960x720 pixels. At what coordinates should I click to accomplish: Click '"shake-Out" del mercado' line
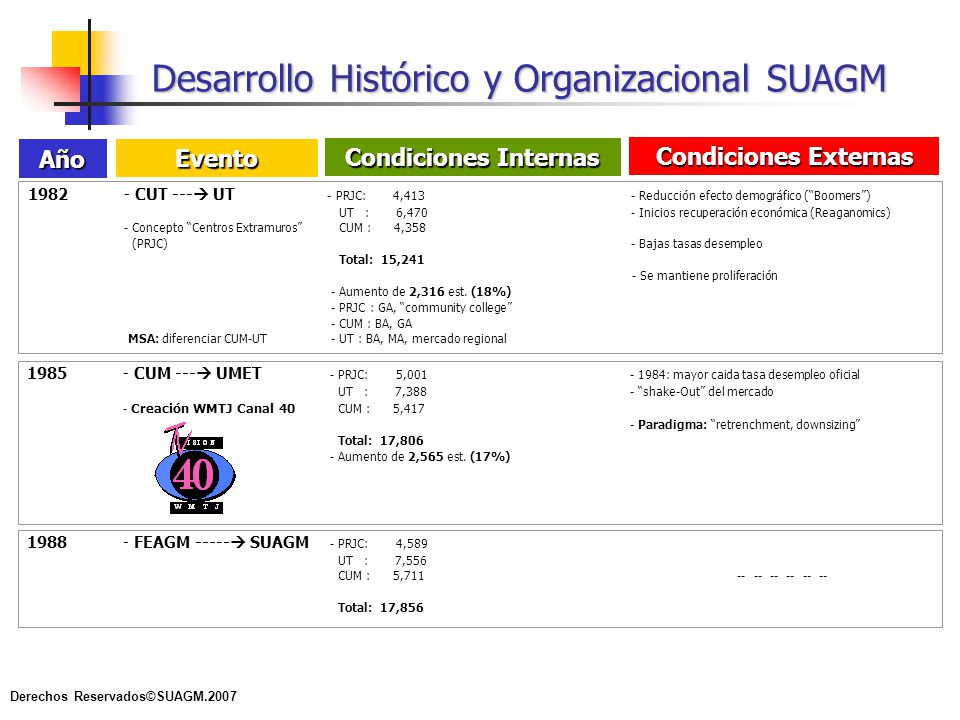702,391
